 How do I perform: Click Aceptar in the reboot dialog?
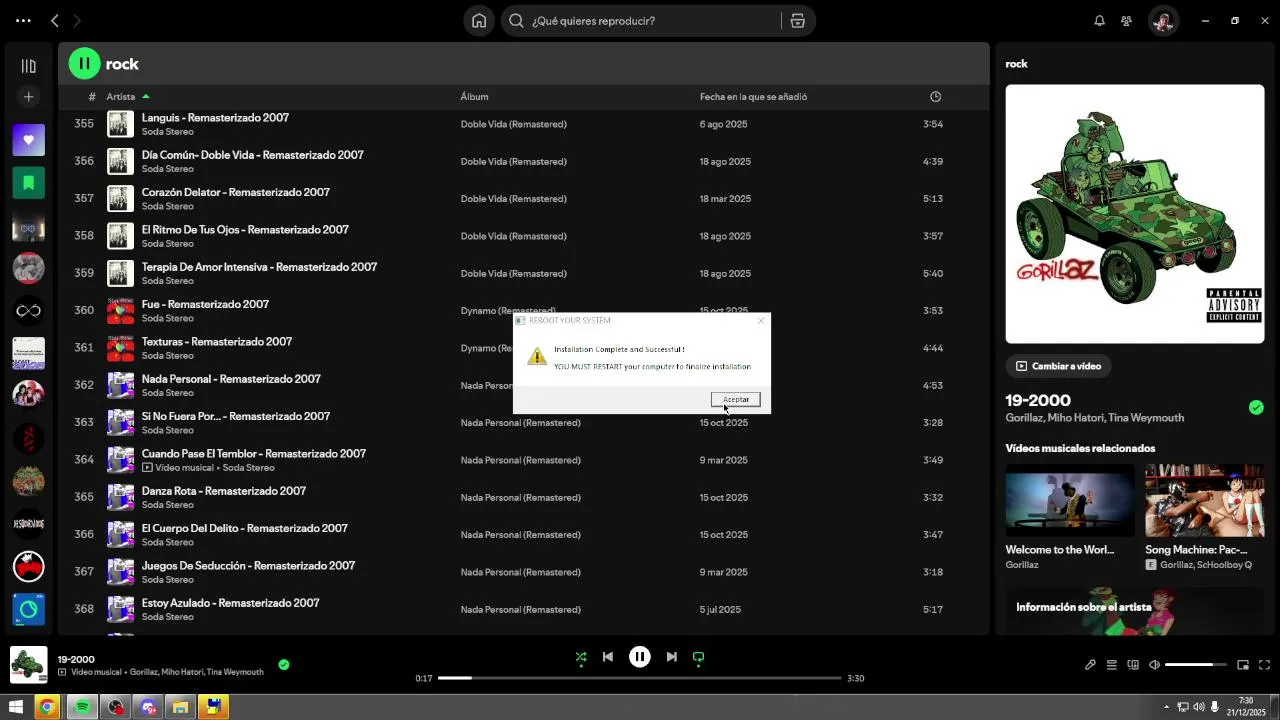(x=736, y=400)
